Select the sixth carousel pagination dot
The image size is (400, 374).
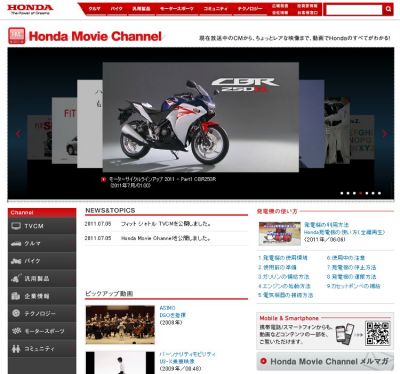pyautogui.click(x=373, y=193)
